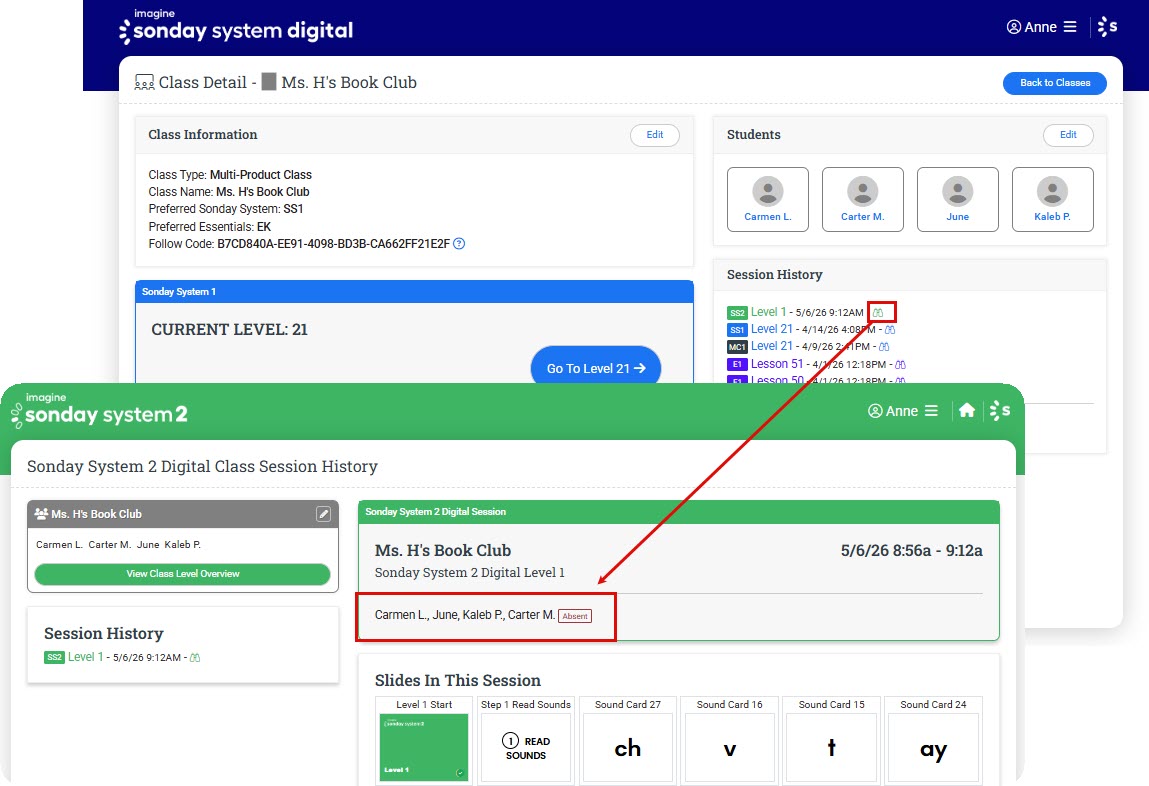View binoculars icon for Lesson 51 session
1149x786 pixels.
tap(901, 364)
